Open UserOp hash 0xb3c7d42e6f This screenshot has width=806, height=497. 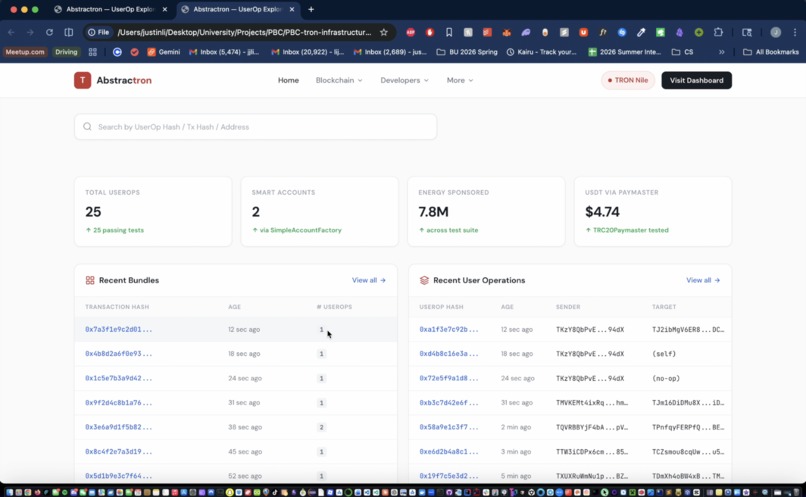click(448, 402)
